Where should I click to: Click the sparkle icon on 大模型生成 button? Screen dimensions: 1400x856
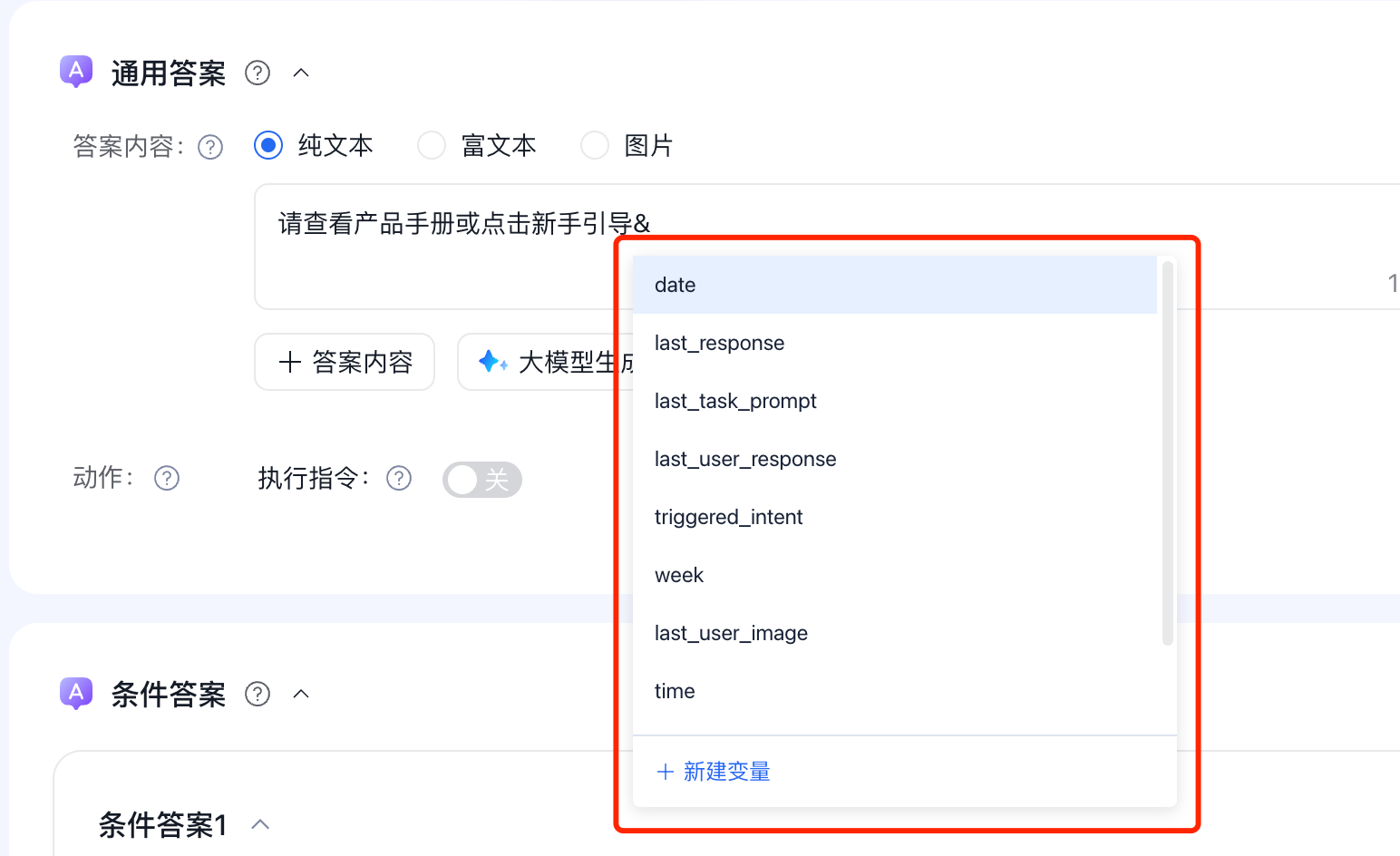click(492, 361)
